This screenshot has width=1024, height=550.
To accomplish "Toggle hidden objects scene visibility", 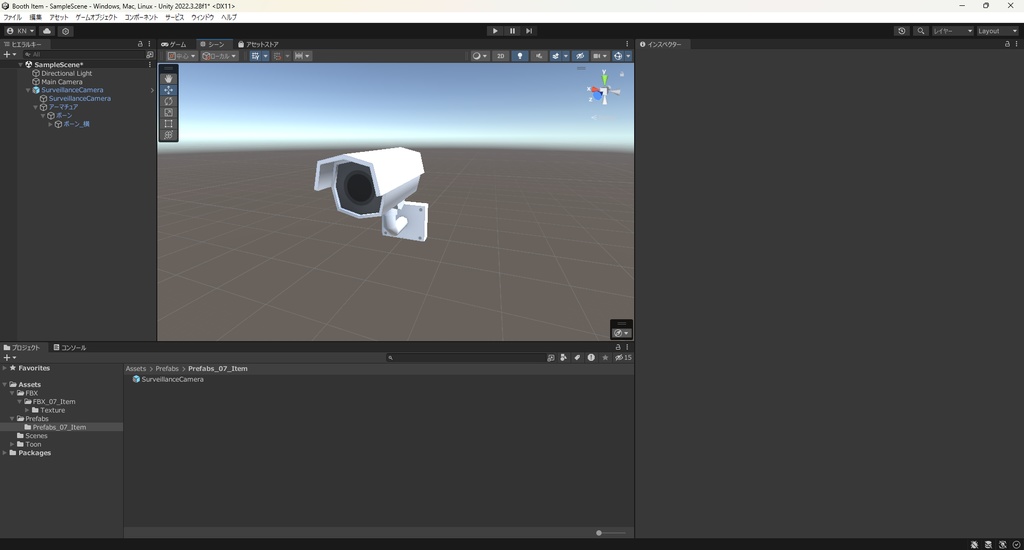I will coord(580,56).
